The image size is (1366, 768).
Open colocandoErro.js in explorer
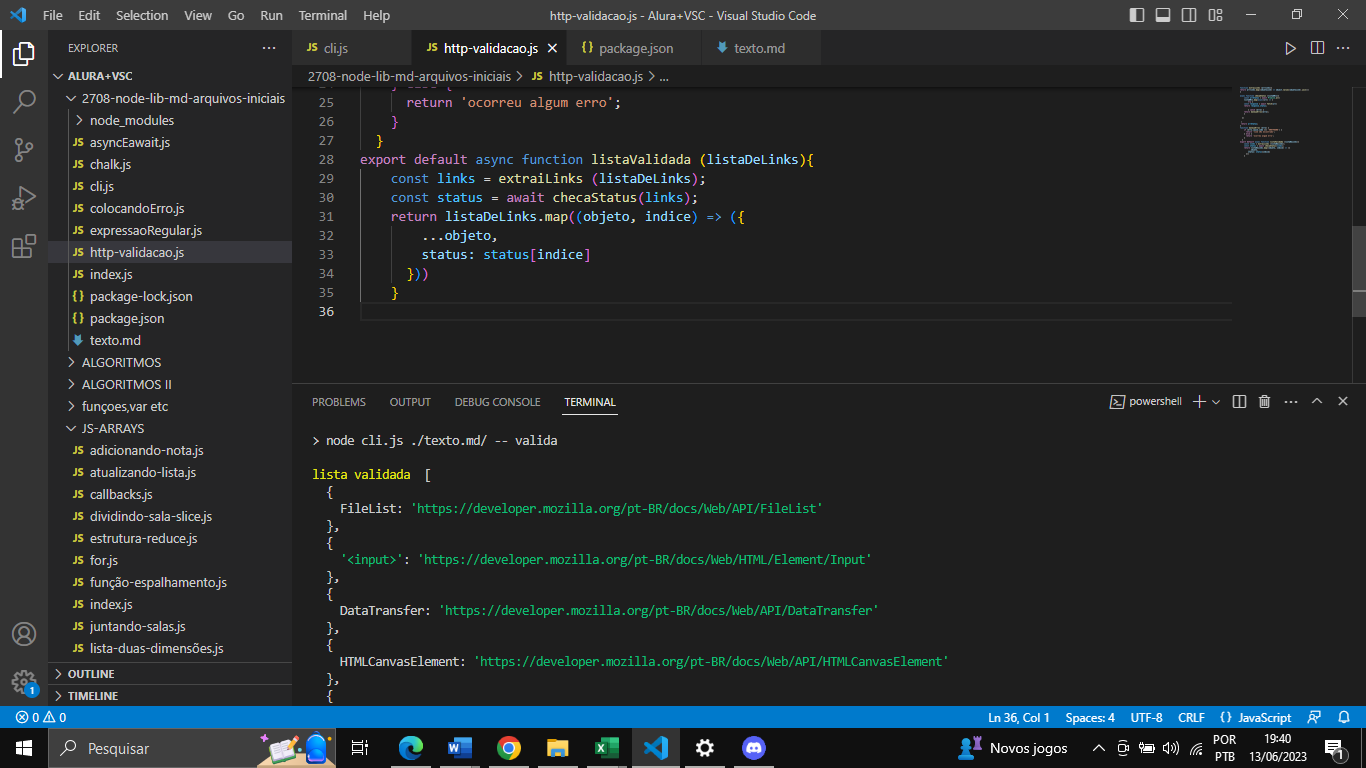(x=170, y=208)
